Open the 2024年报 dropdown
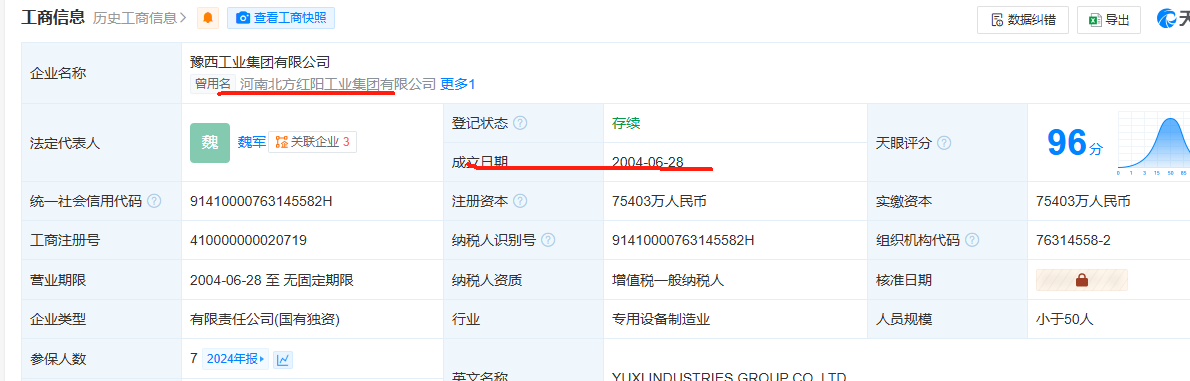Image resolution: width=1190 pixels, height=381 pixels. point(235,359)
